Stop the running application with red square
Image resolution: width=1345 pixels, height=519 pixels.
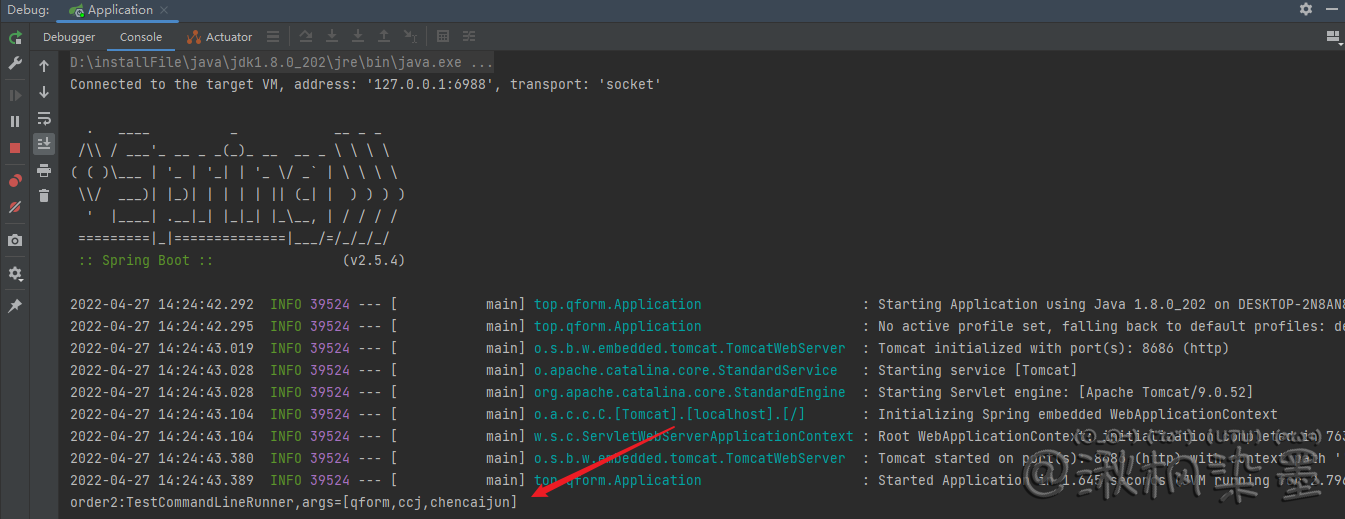click(x=15, y=148)
